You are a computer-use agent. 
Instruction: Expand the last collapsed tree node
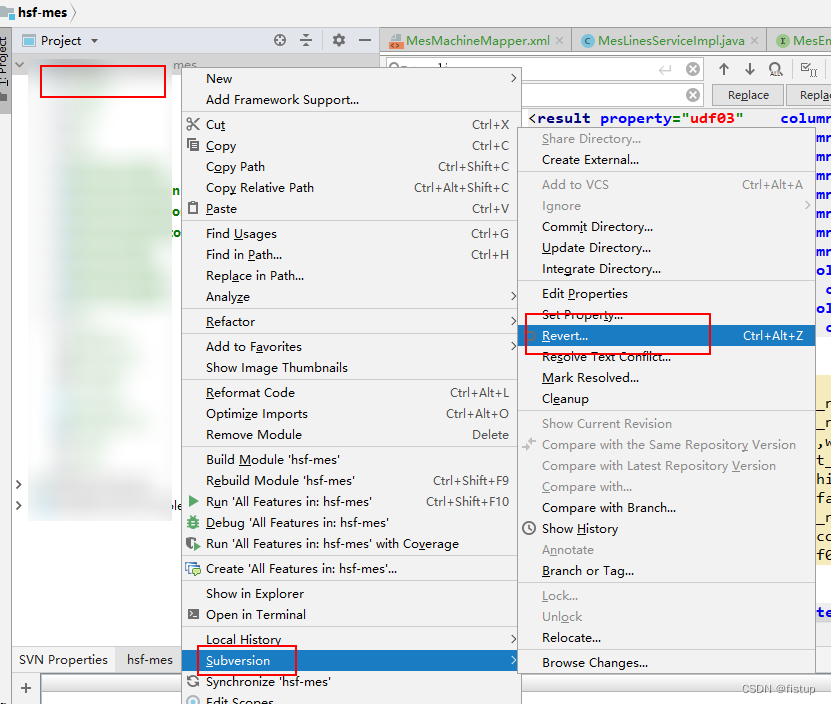click(x=19, y=505)
